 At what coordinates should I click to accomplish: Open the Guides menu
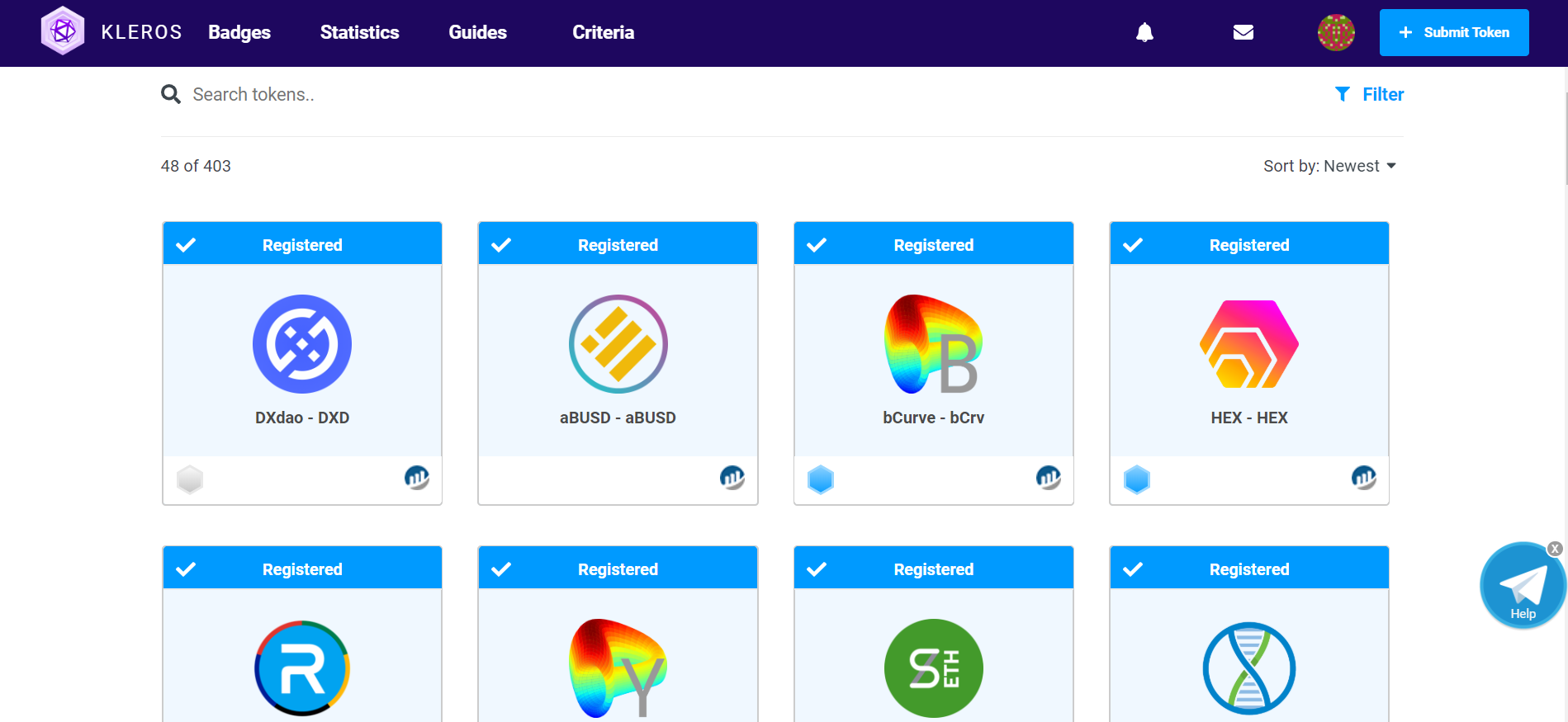coord(477,32)
